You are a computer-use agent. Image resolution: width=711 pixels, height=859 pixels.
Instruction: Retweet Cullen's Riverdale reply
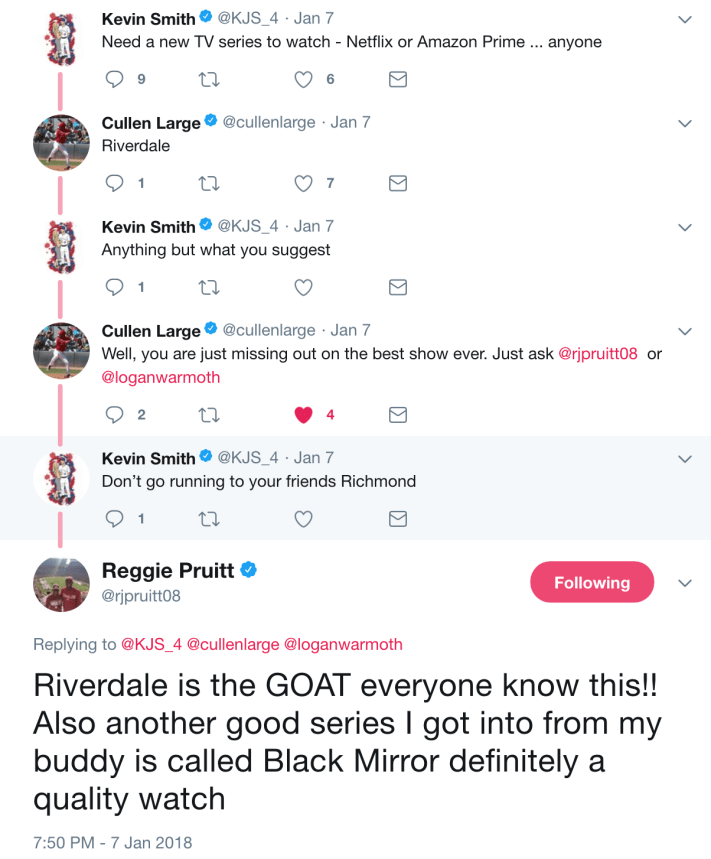[209, 183]
